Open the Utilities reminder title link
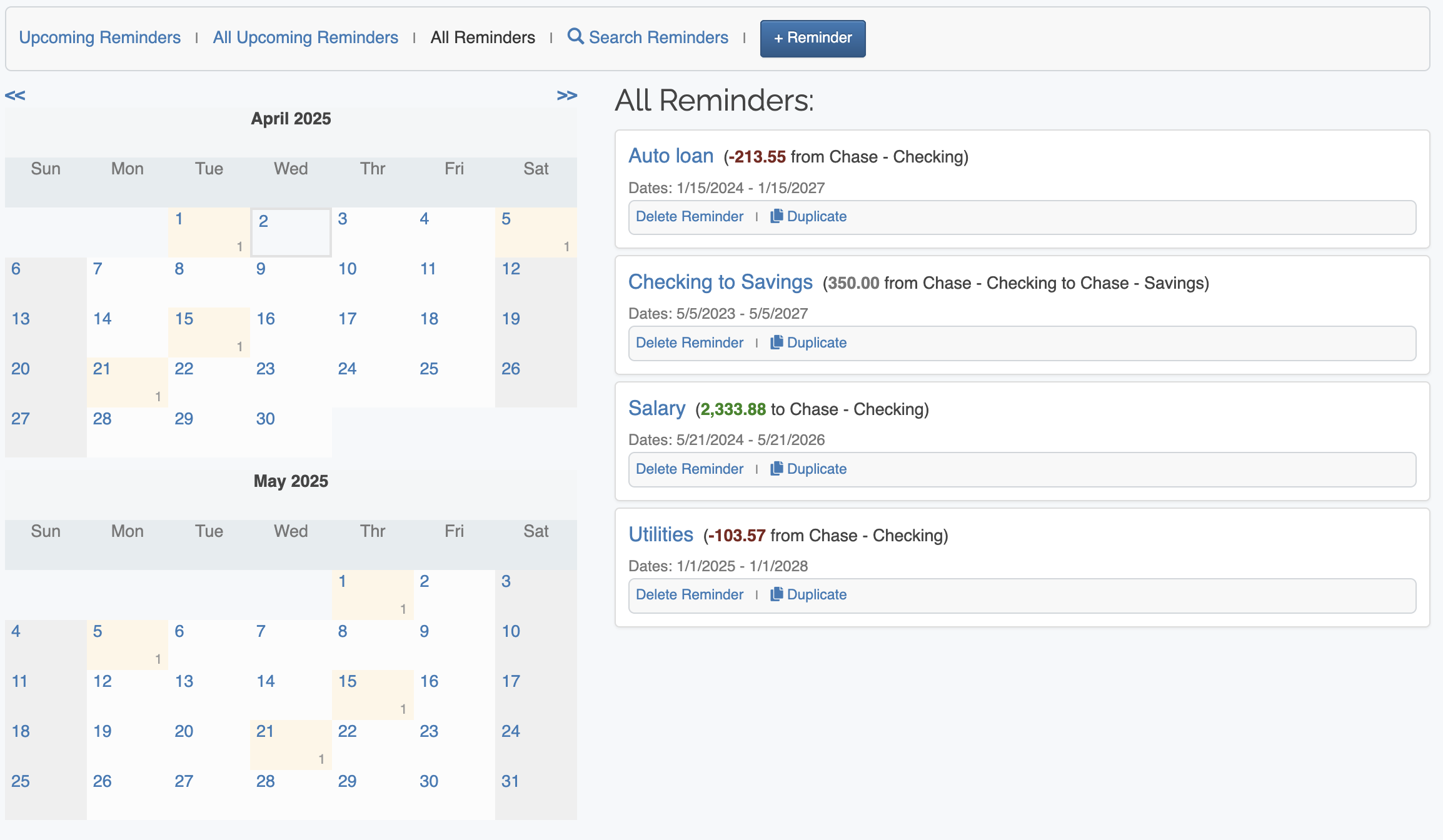This screenshot has width=1443, height=840. coord(660,534)
